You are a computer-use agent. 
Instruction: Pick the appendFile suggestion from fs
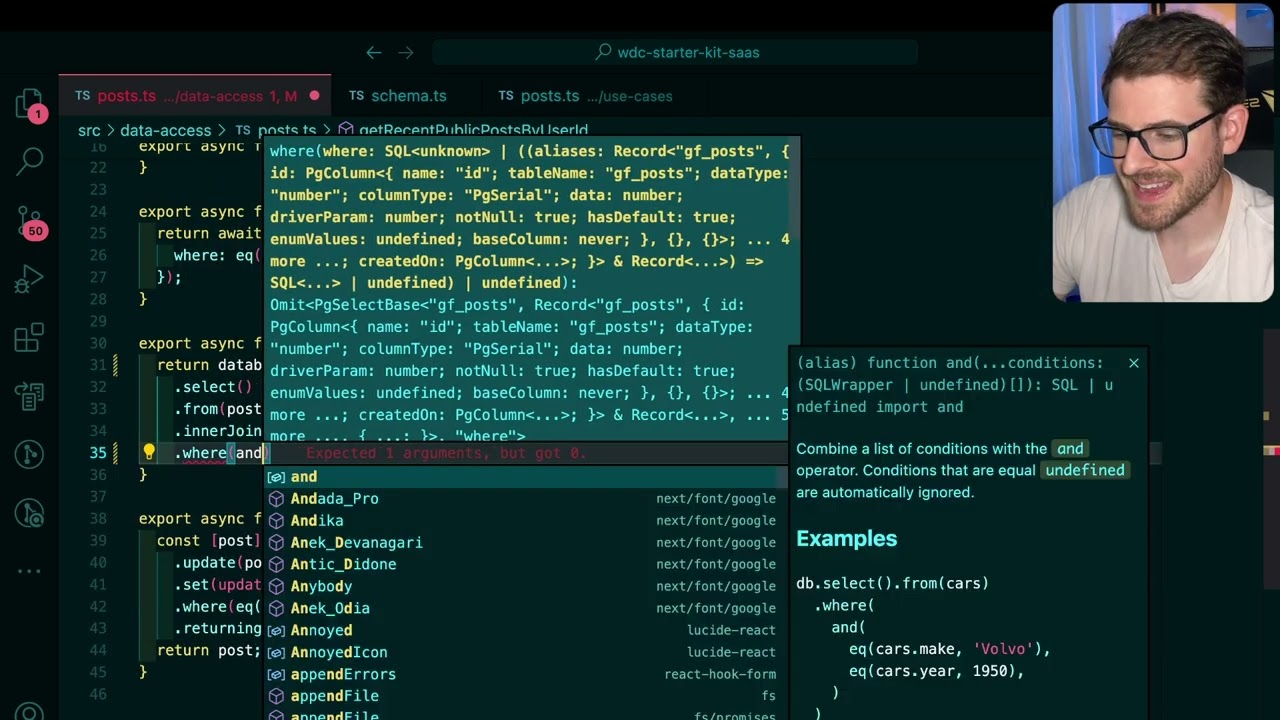[x=527, y=696]
